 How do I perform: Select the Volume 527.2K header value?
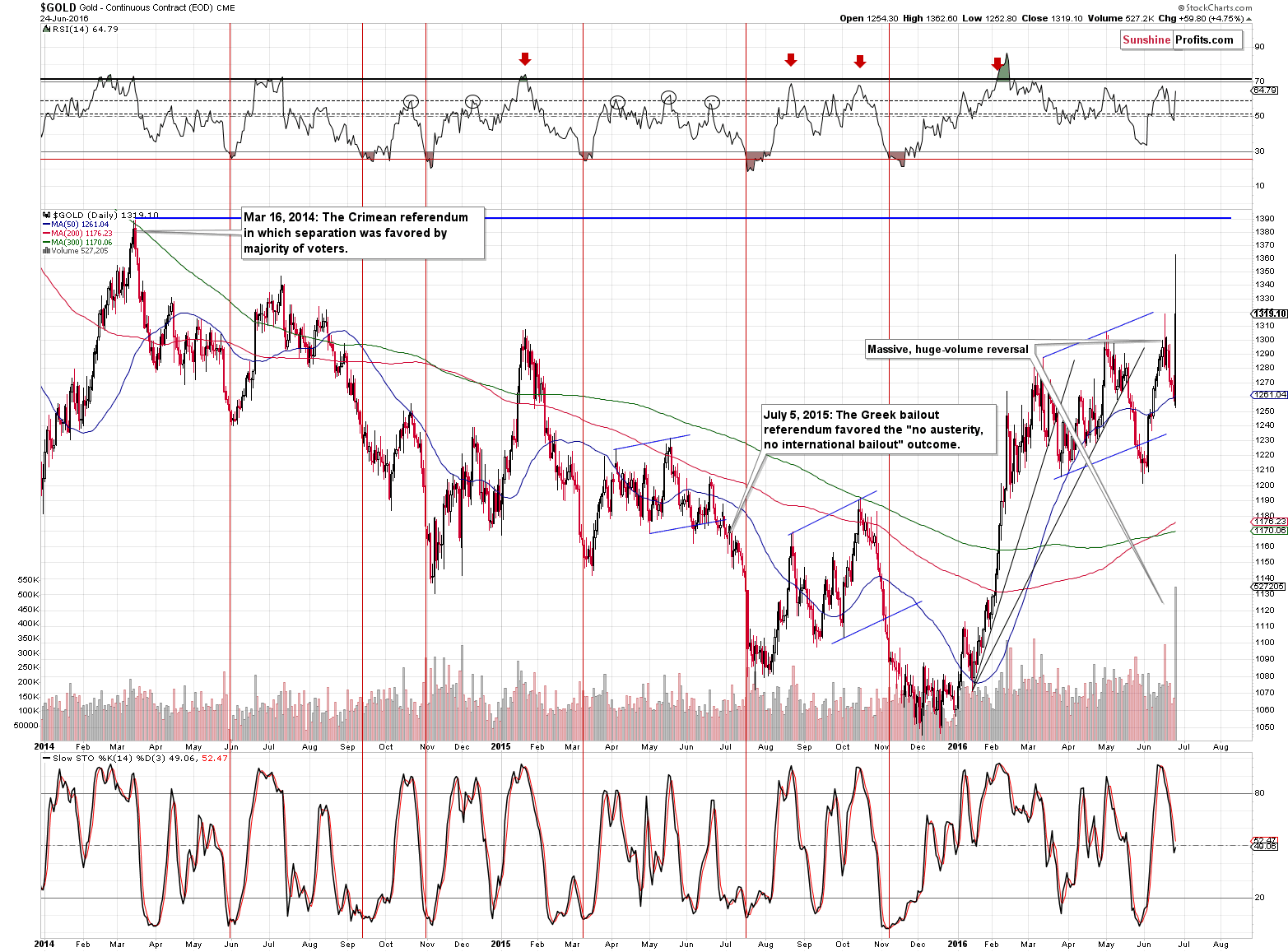click(1119, 18)
